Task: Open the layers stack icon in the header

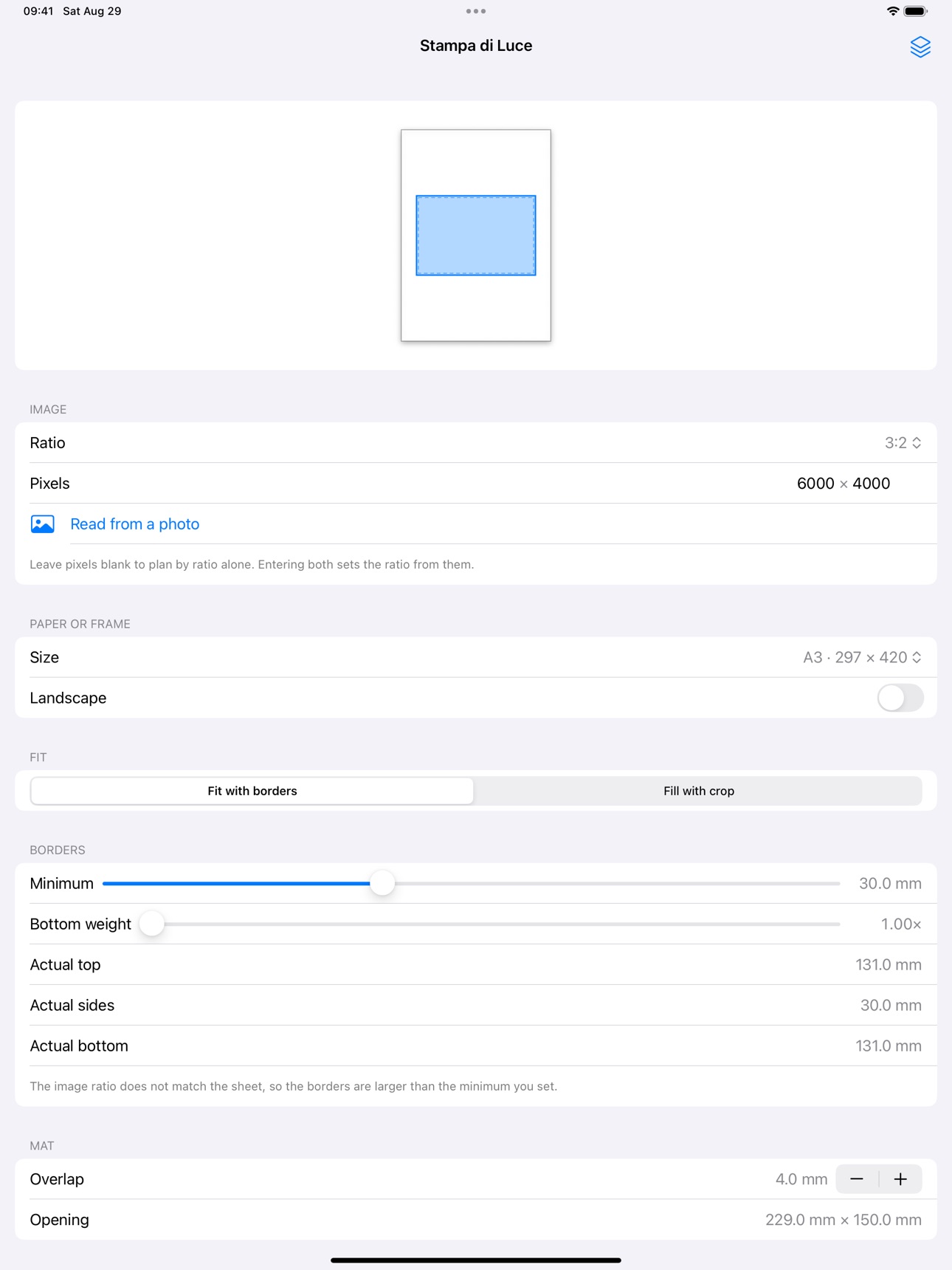Action: 920,47
